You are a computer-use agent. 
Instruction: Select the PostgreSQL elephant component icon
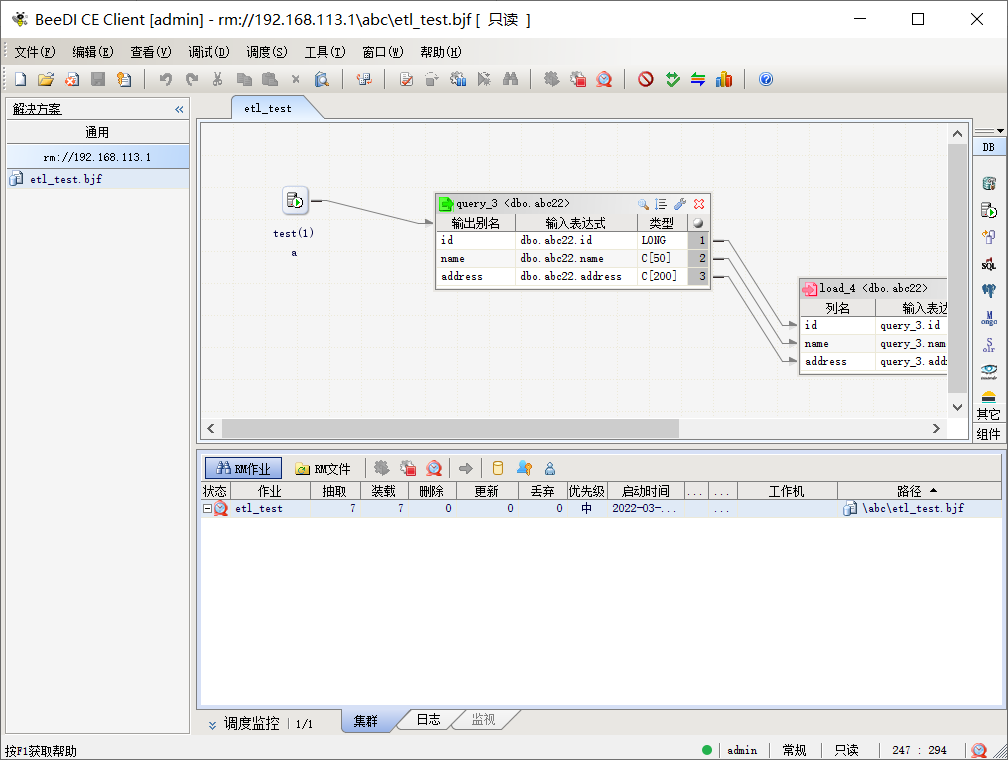[x=989, y=291]
